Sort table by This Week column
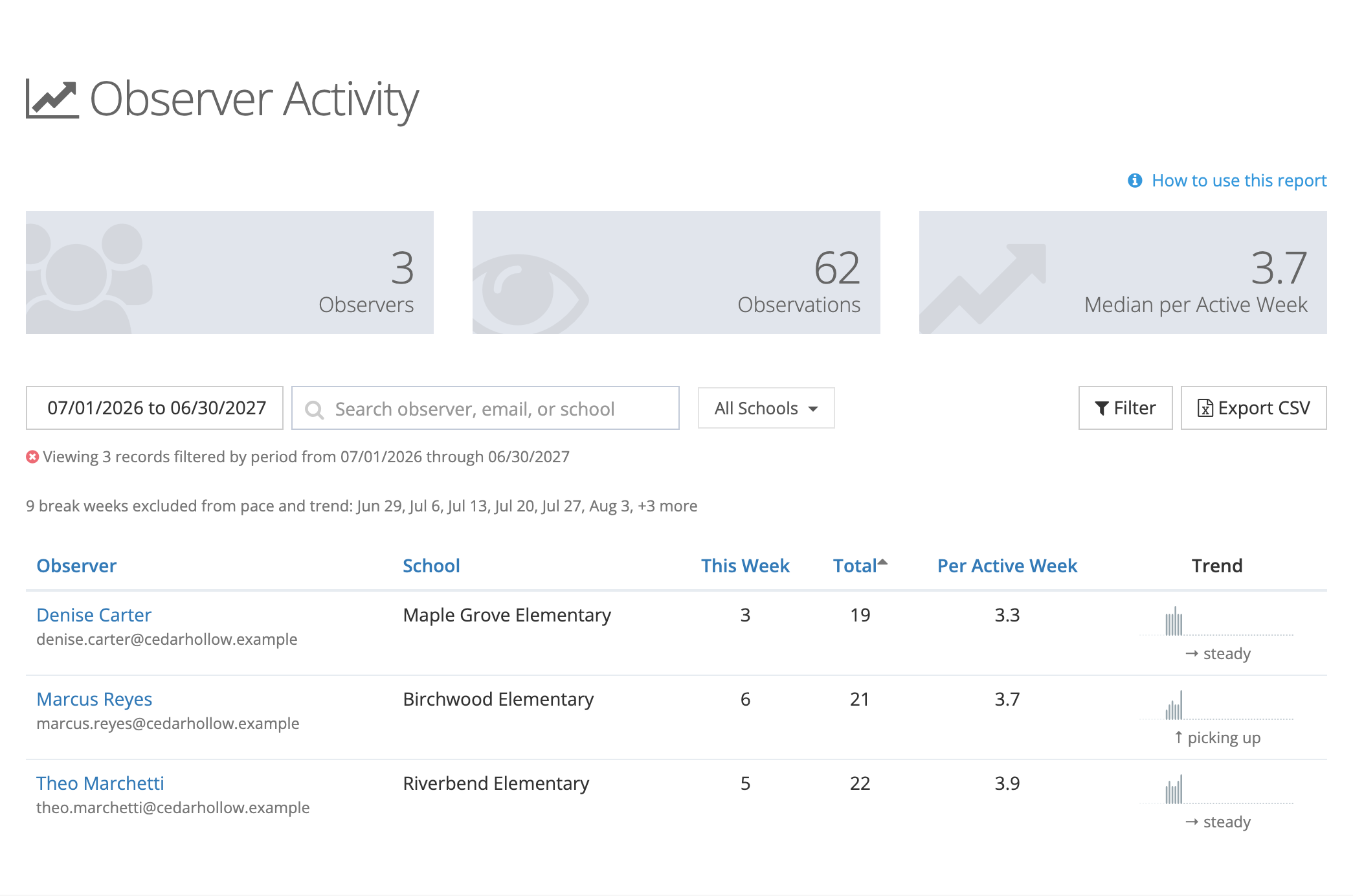 click(745, 566)
